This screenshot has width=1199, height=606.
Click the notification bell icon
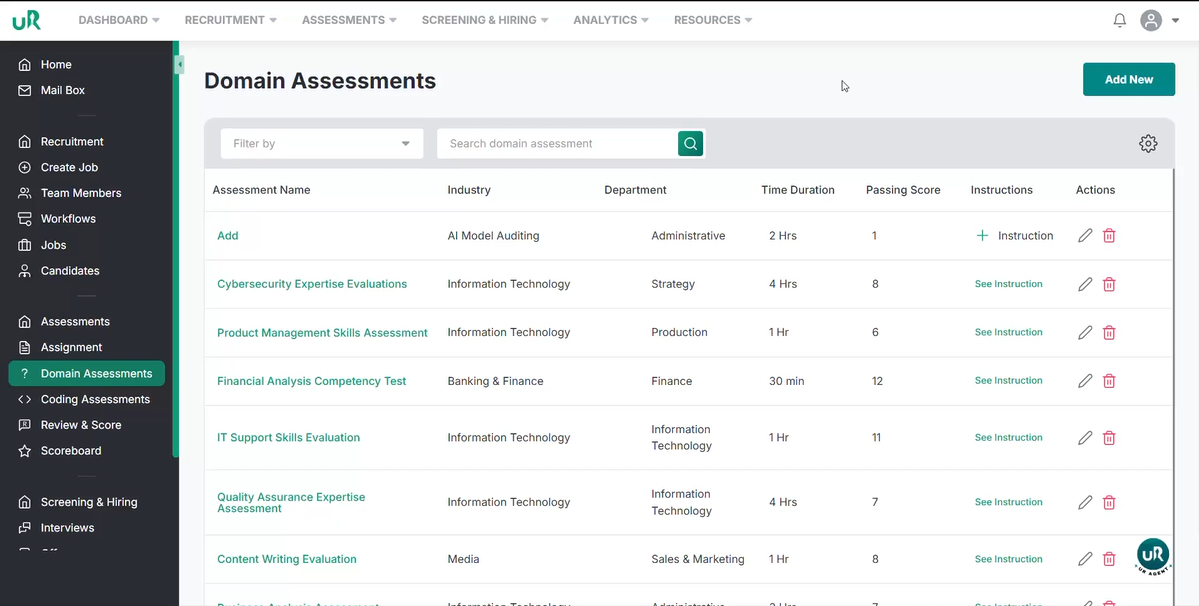pos(1120,20)
